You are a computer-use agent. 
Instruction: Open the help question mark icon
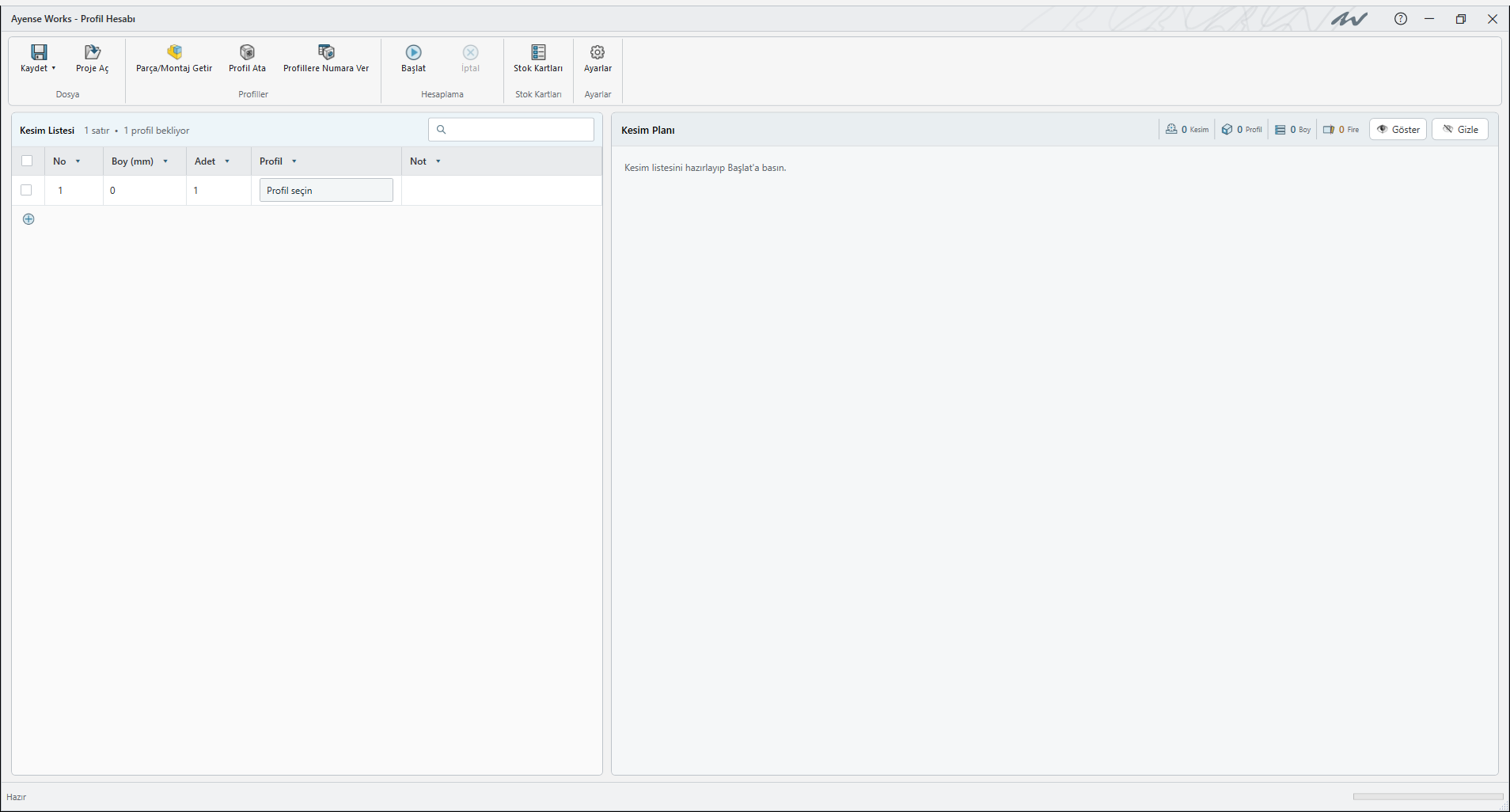pyautogui.click(x=1401, y=19)
